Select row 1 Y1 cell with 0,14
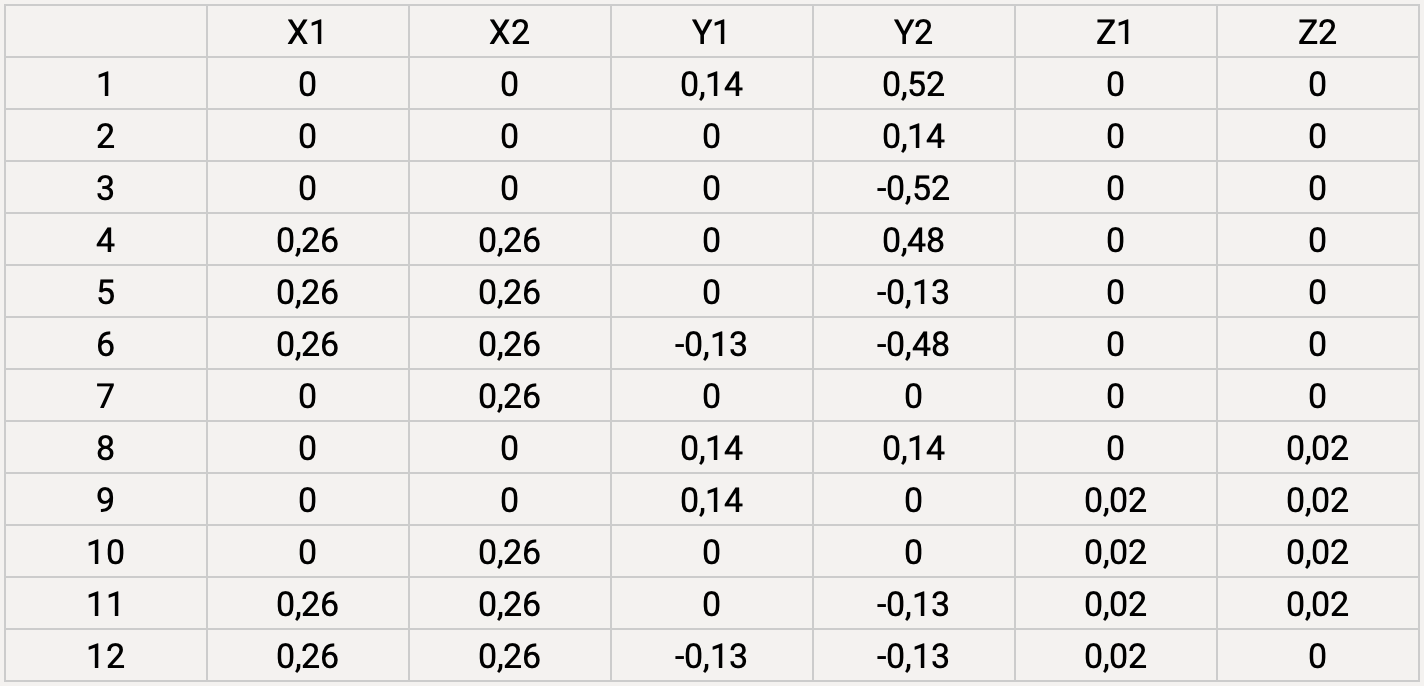 tap(711, 85)
